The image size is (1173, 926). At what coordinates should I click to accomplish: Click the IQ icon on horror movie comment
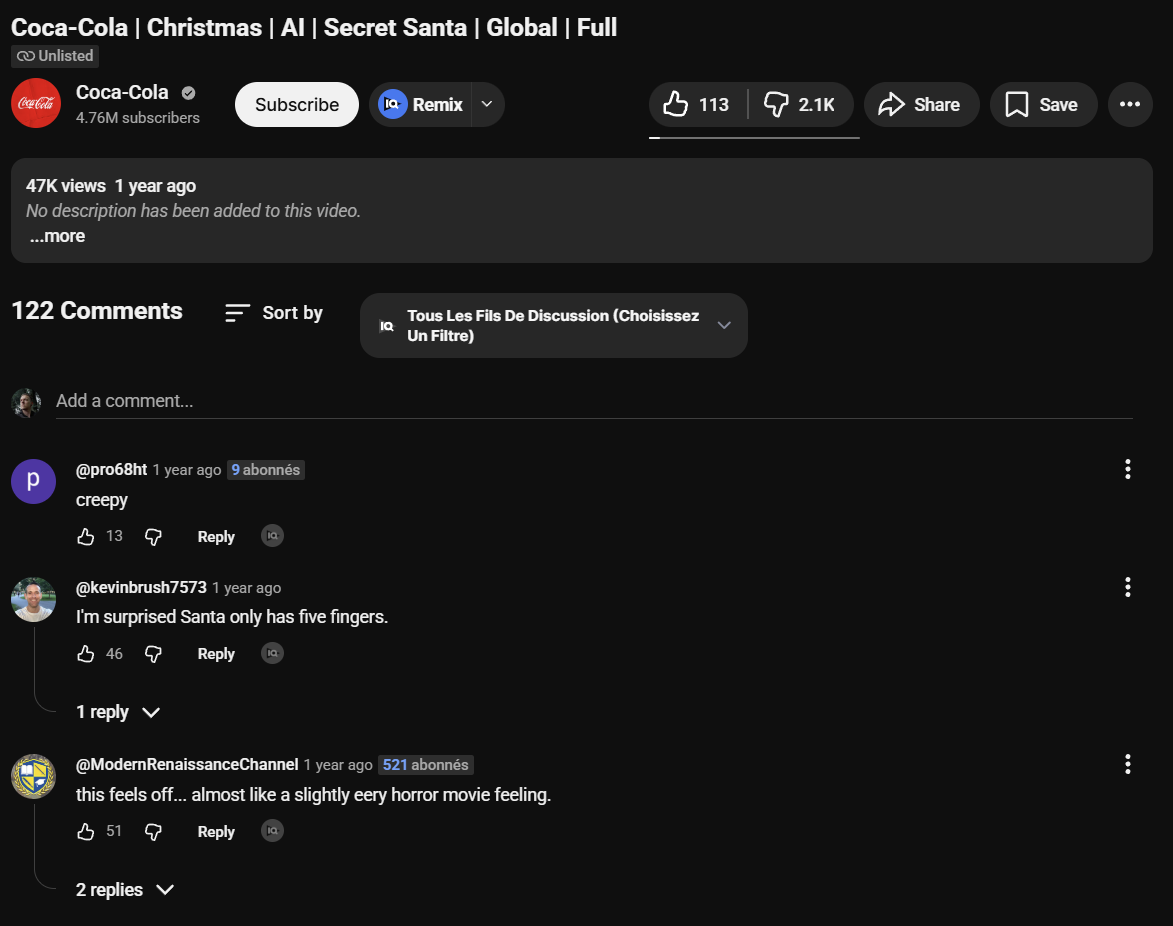(272, 831)
